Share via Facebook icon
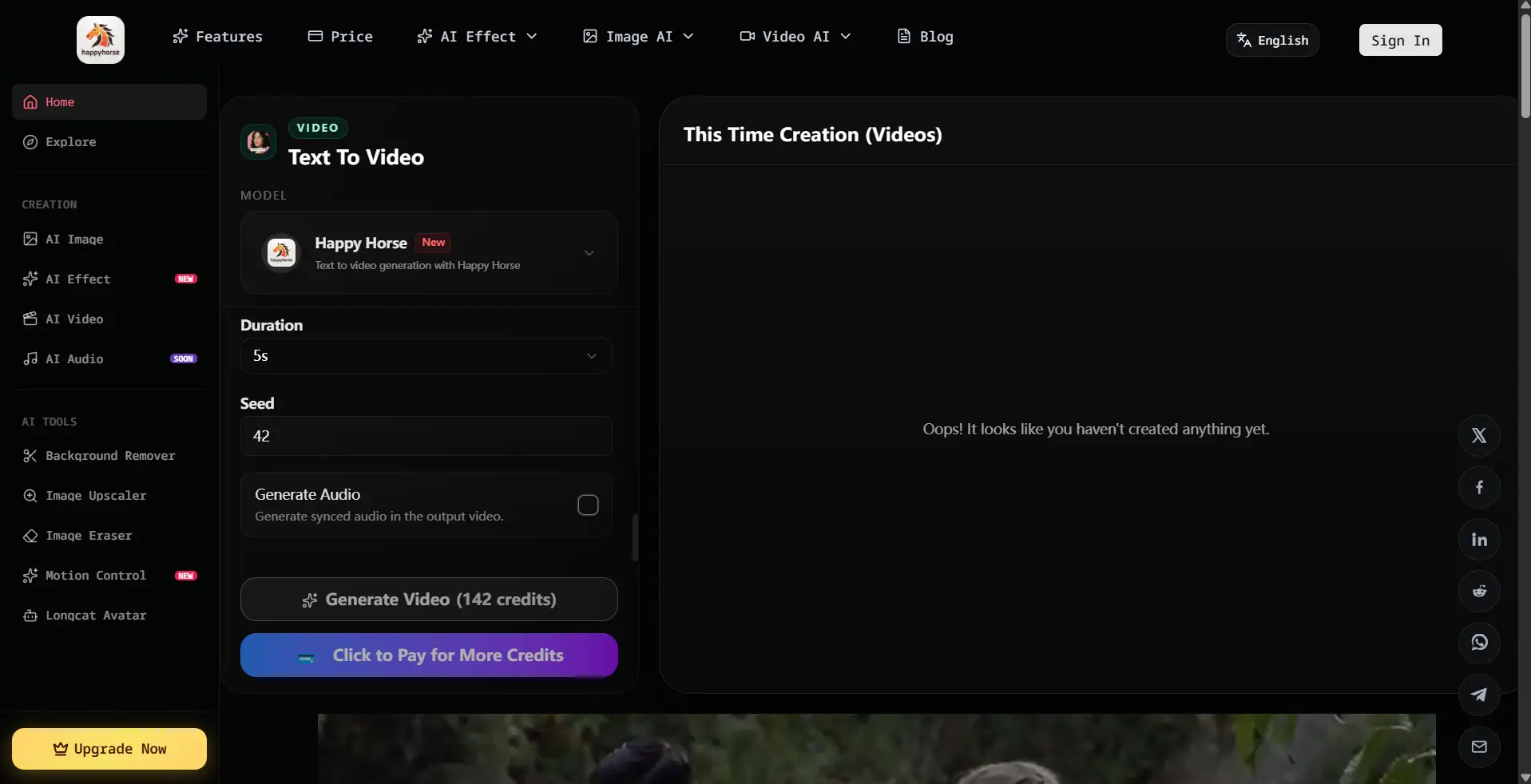Image resolution: width=1531 pixels, height=784 pixels. tap(1479, 488)
